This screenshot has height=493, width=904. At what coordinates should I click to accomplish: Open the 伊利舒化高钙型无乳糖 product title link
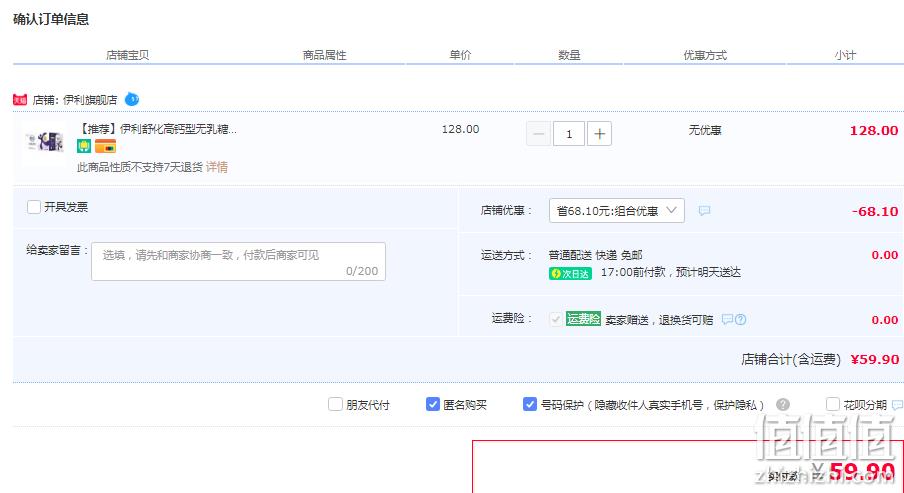point(157,129)
